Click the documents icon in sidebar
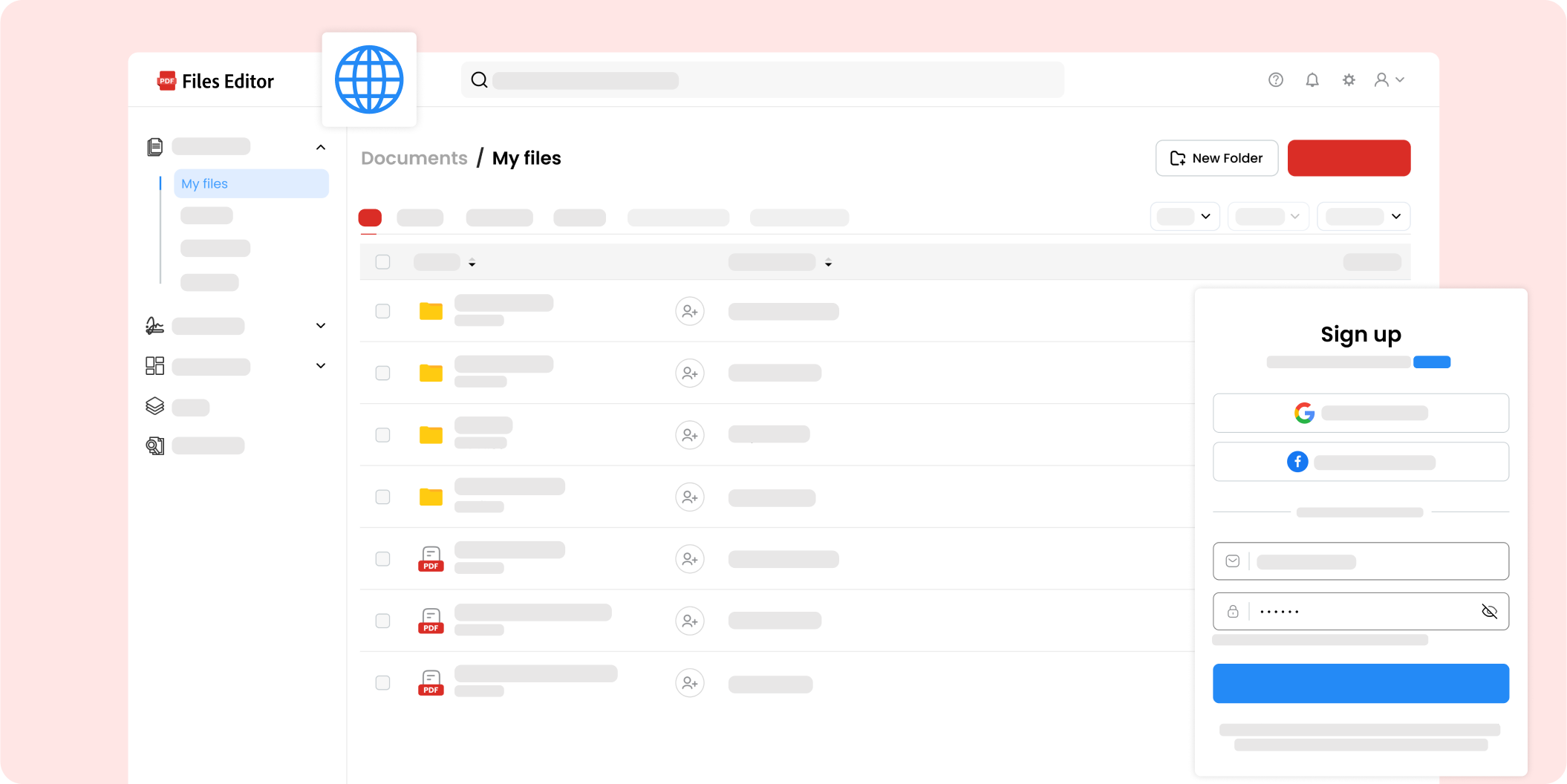This screenshot has width=1567, height=784. [x=154, y=147]
